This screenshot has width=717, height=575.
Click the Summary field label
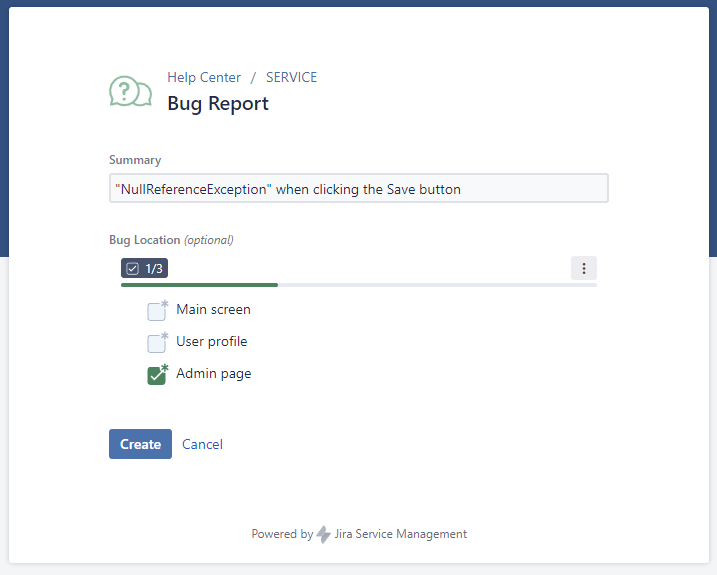135,160
